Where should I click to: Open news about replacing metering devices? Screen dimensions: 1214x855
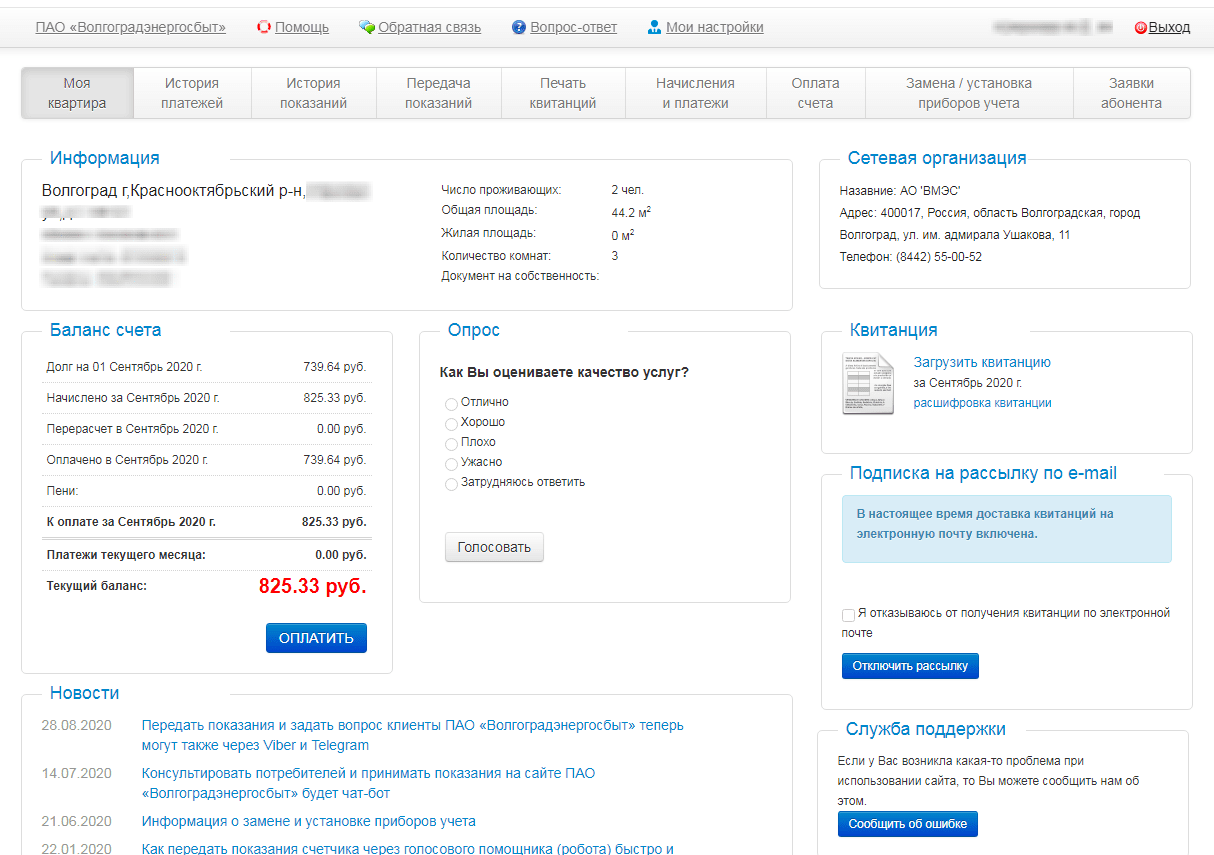[x=308, y=821]
